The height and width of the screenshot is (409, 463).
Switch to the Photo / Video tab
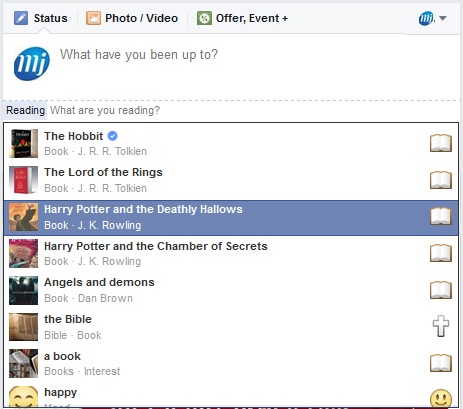(132, 18)
